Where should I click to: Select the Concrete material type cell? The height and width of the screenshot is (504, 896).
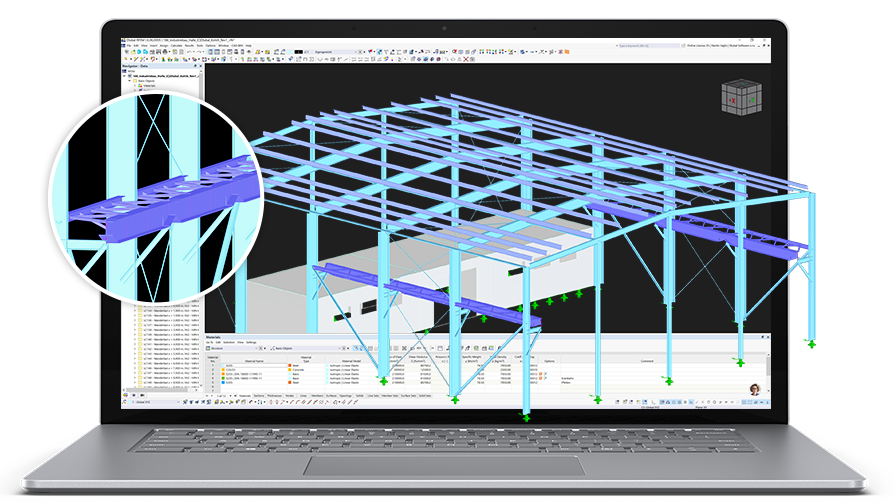pos(306,370)
